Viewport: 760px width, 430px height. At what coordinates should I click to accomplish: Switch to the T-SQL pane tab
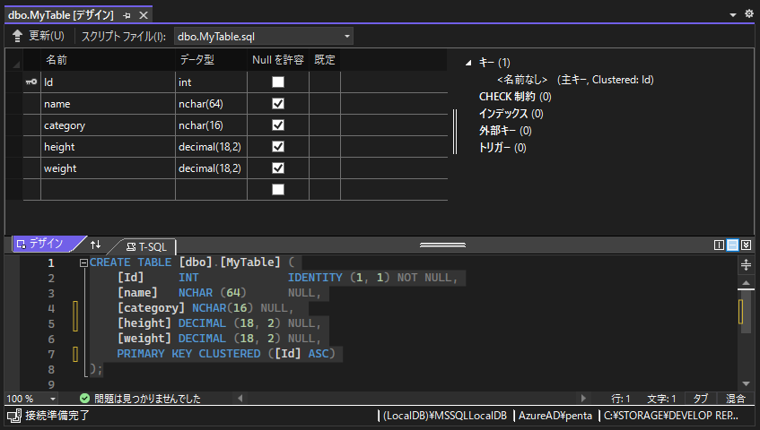click(x=147, y=247)
